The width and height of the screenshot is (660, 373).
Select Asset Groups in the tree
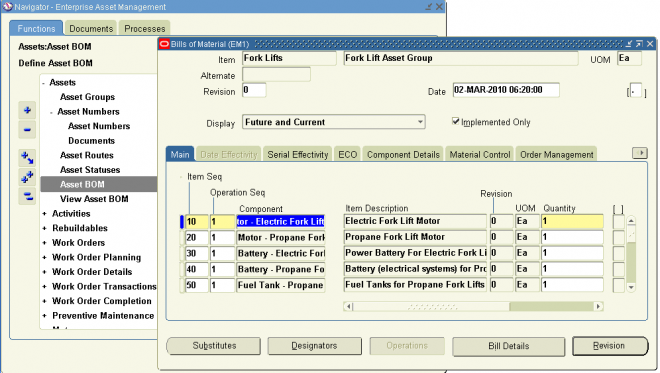(88, 97)
